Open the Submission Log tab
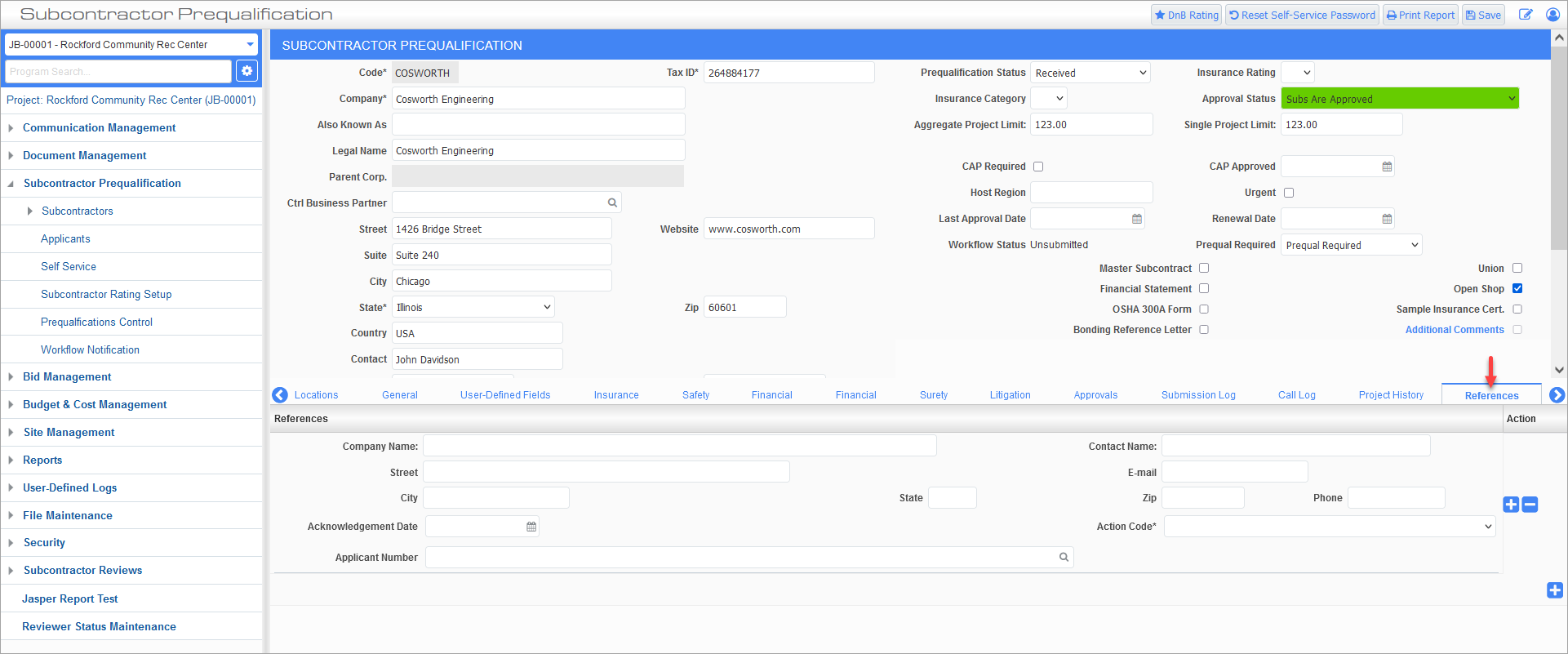1568x654 pixels. coord(1198,395)
